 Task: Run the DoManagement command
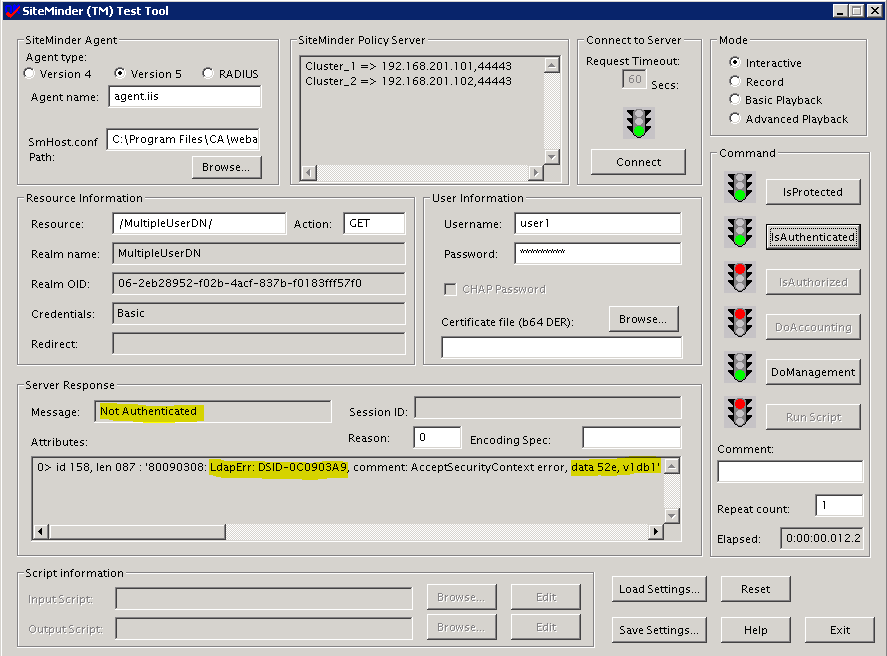[x=813, y=372]
